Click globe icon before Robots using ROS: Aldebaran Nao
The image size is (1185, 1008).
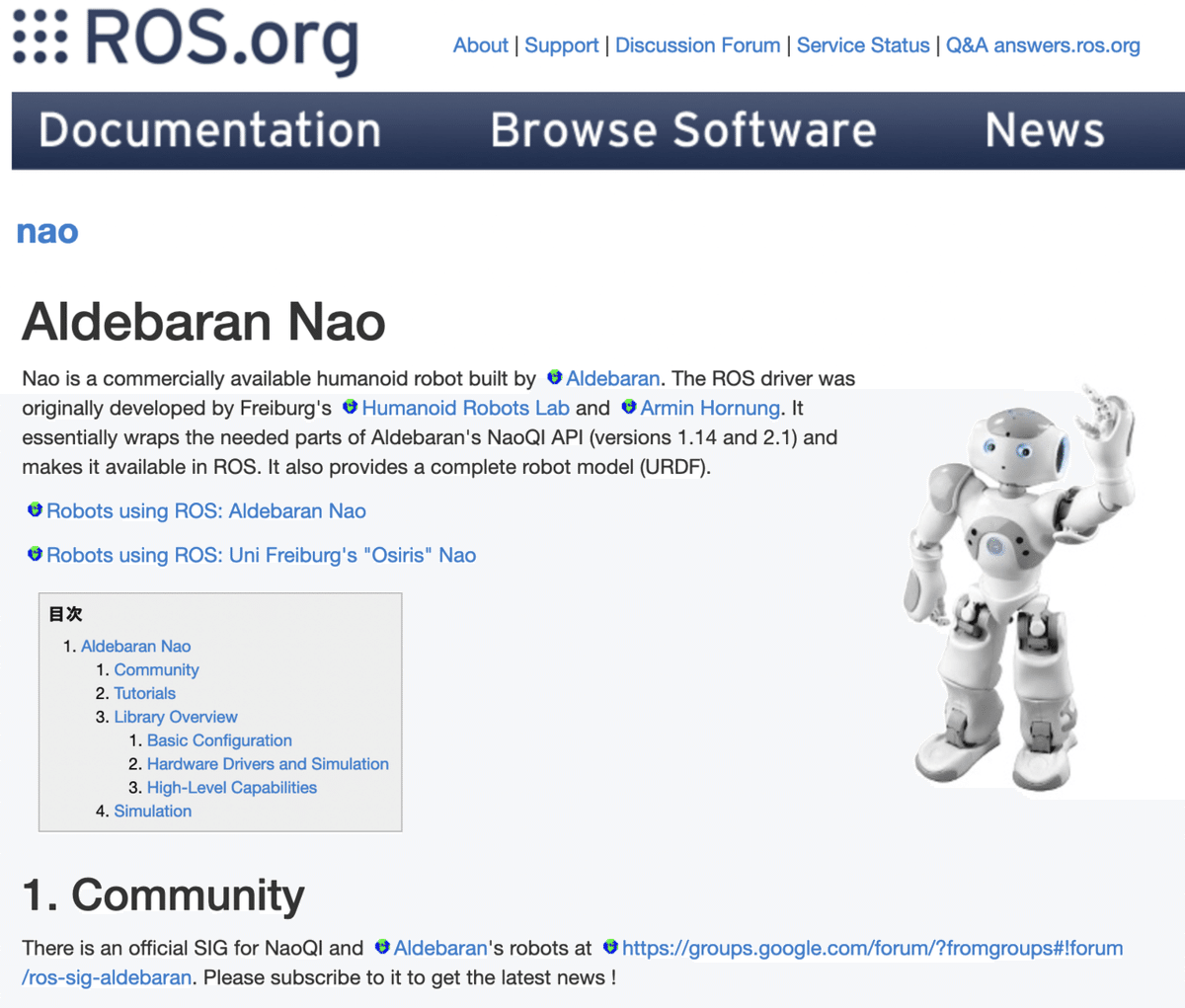click(x=35, y=509)
